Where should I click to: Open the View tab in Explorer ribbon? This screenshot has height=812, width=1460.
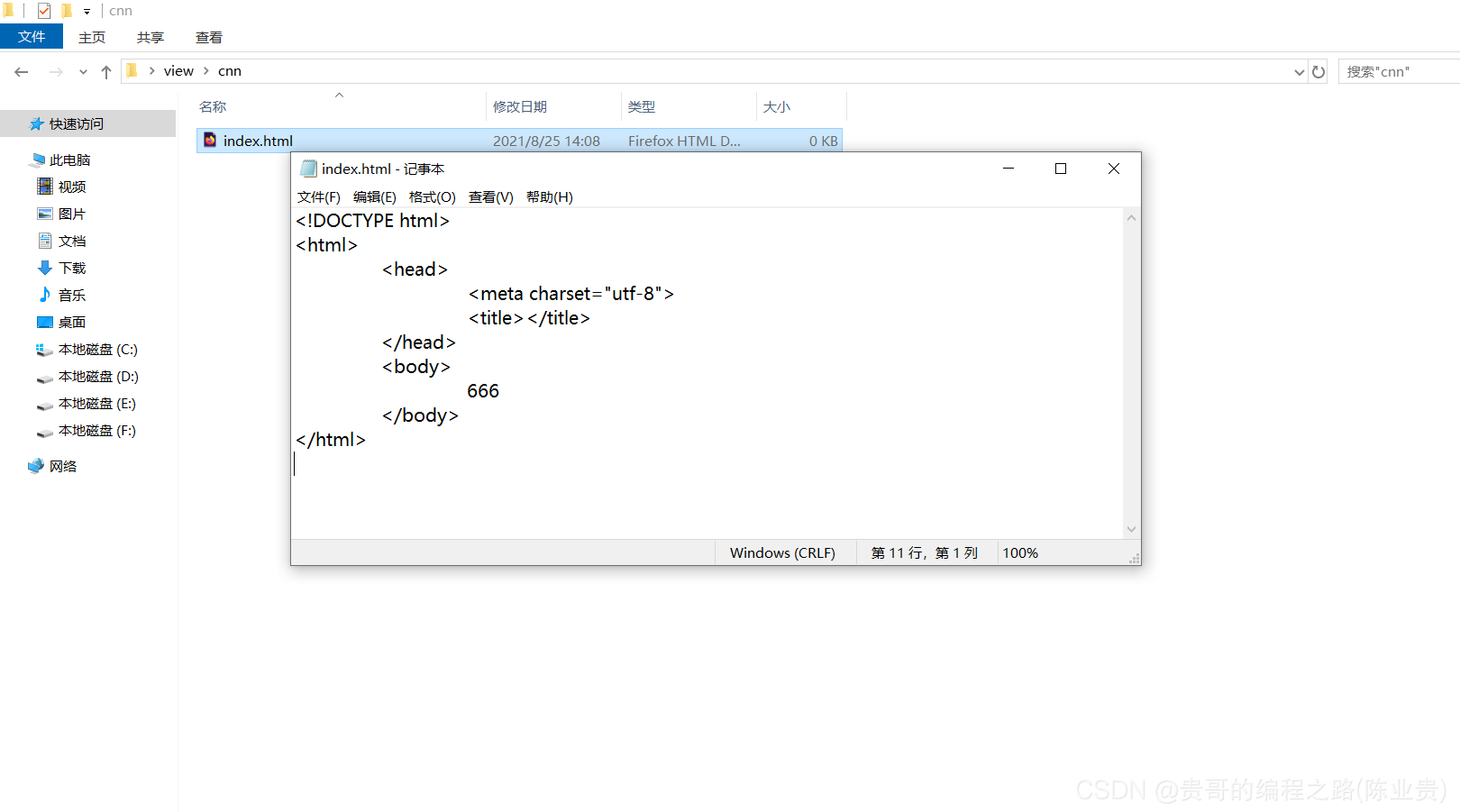tap(209, 37)
